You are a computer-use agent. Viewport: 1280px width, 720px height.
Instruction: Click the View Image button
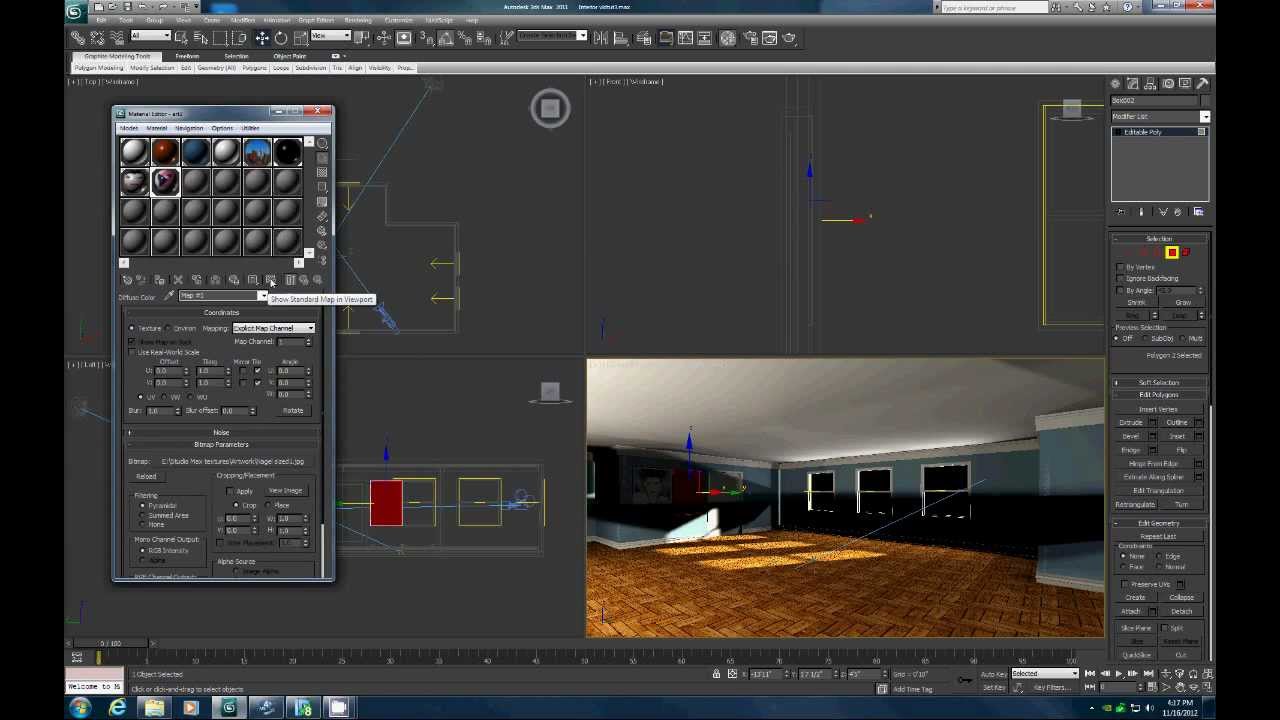pos(284,491)
